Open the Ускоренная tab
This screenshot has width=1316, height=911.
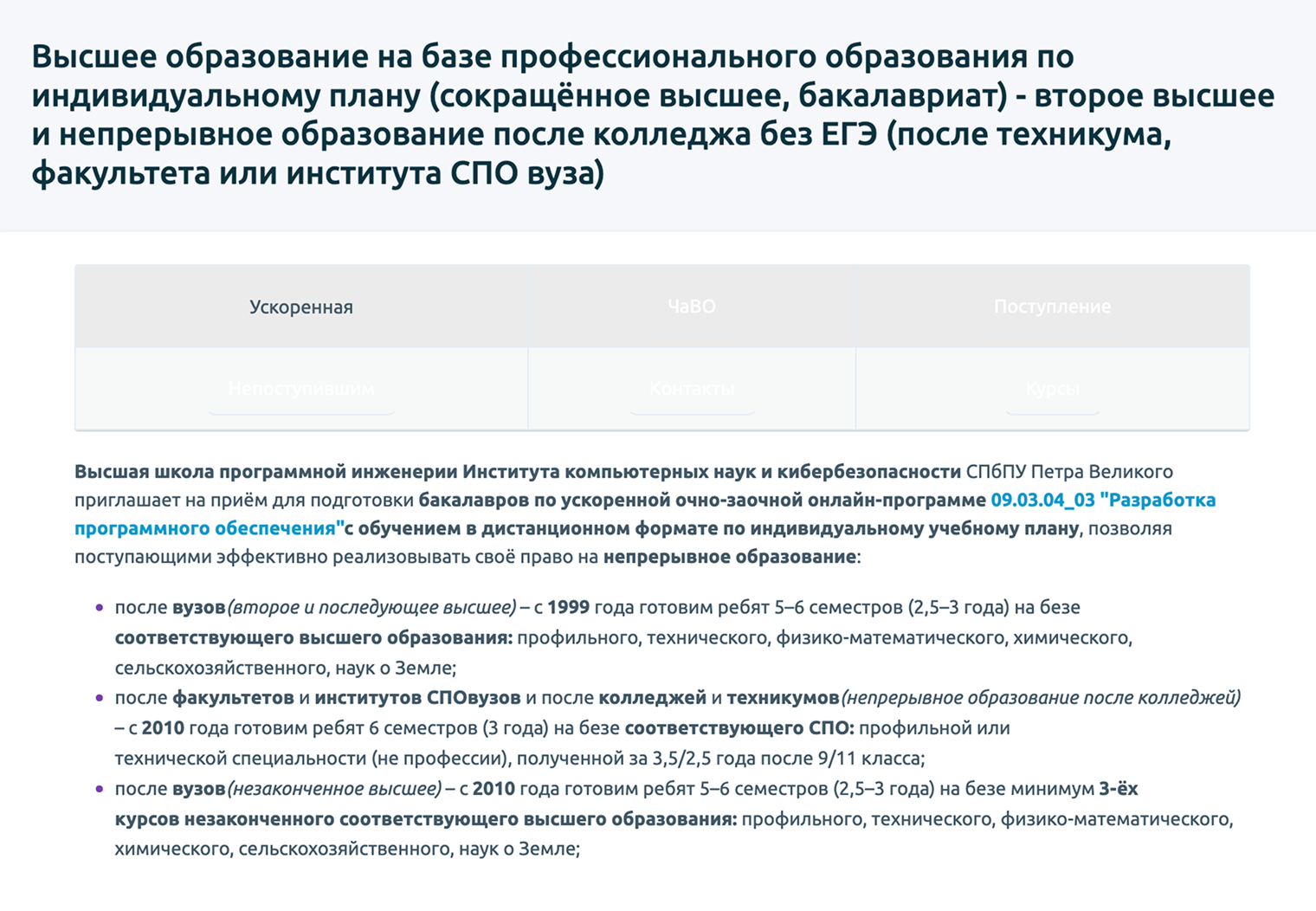tap(300, 307)
